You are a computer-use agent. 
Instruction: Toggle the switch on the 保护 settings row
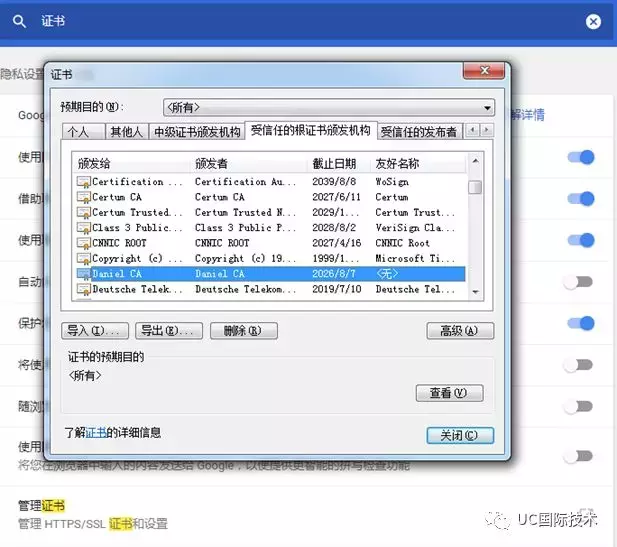point(581,323)
